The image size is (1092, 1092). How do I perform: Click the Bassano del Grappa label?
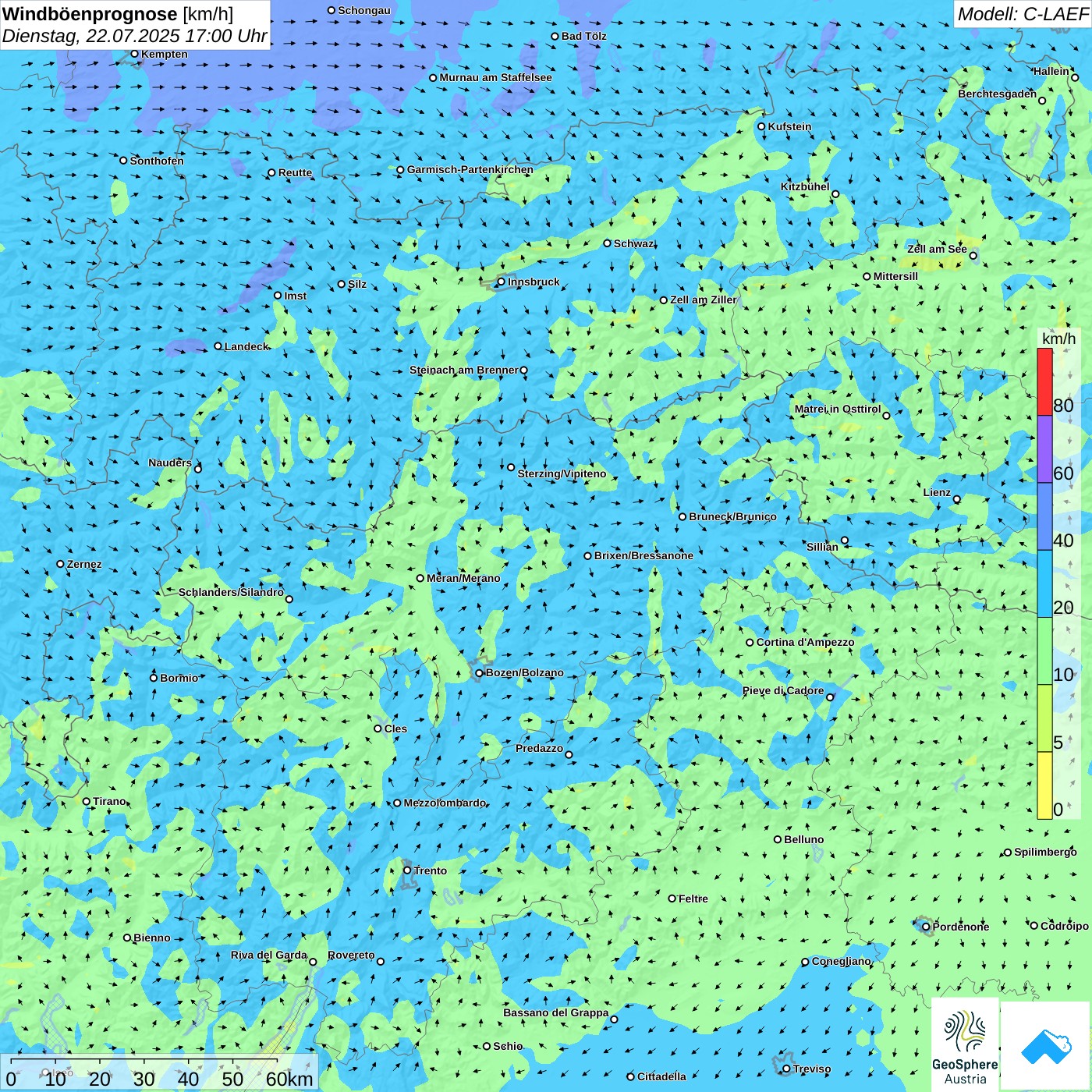point(556,1012)
